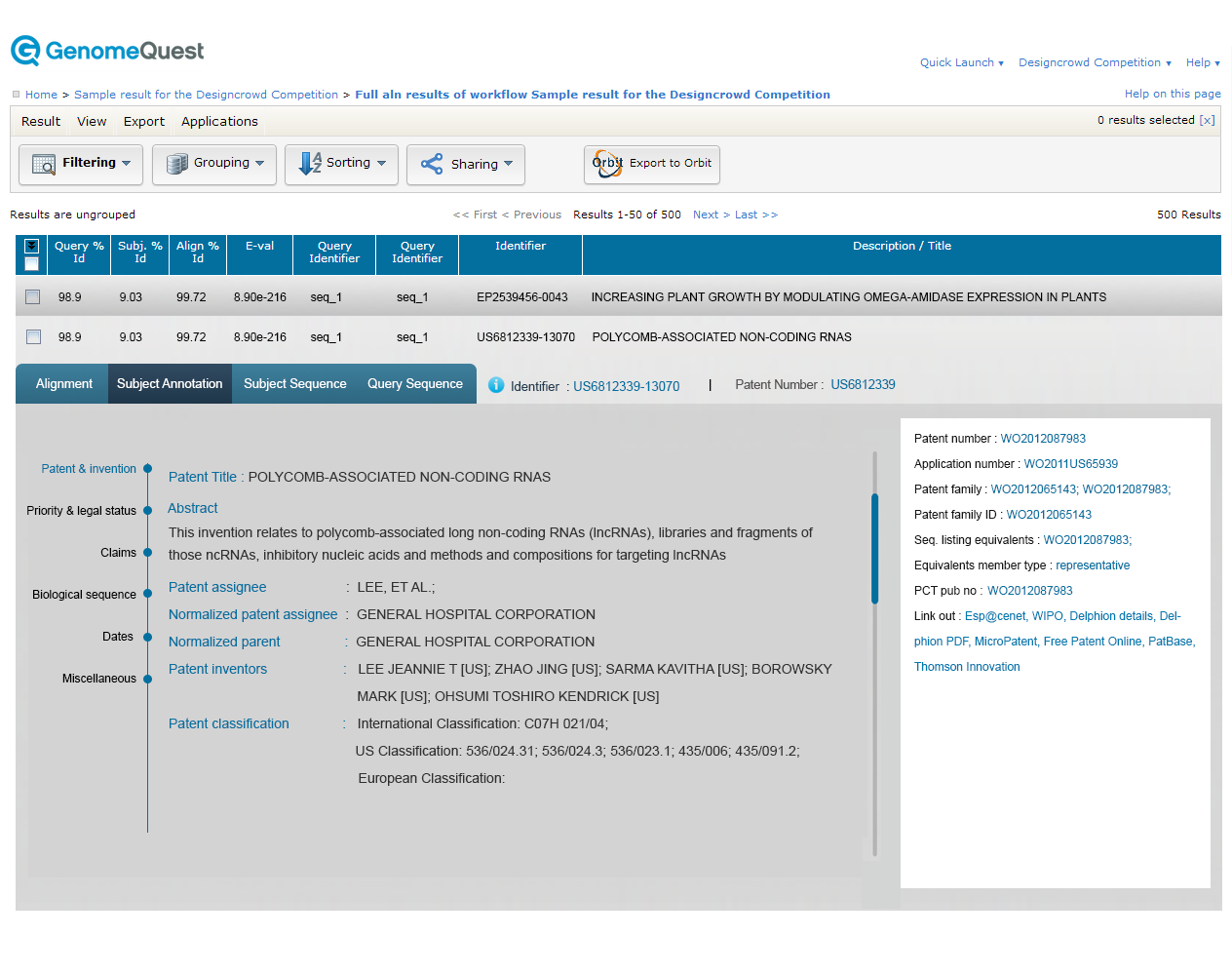This screenshot has width=1232, height=975.
Task: Open patent number US6812339 link
Action: click(863, 385)
